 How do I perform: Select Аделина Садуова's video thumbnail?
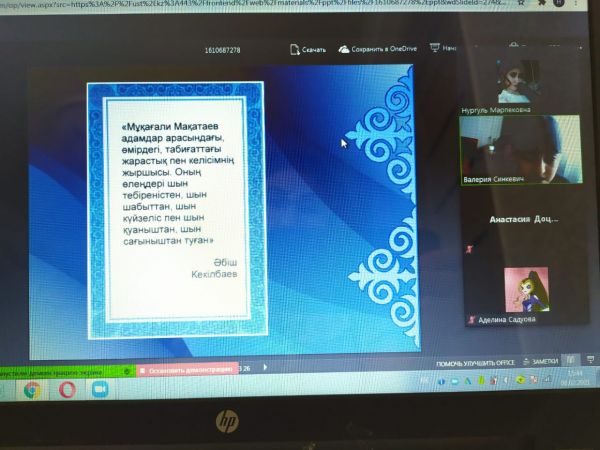pos(524,292)
